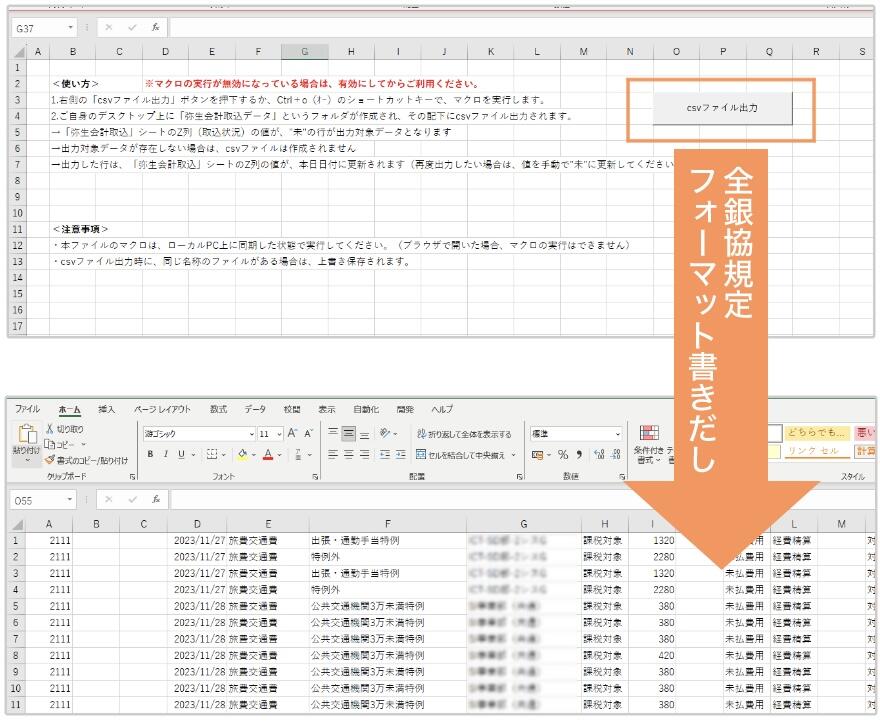
Task: Click the decrease indent icon
Action: pyautogui.click(x=385, y=454)
